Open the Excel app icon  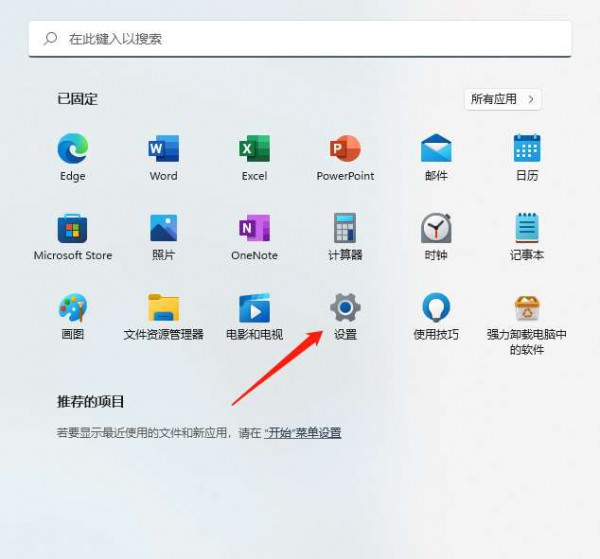254,148
